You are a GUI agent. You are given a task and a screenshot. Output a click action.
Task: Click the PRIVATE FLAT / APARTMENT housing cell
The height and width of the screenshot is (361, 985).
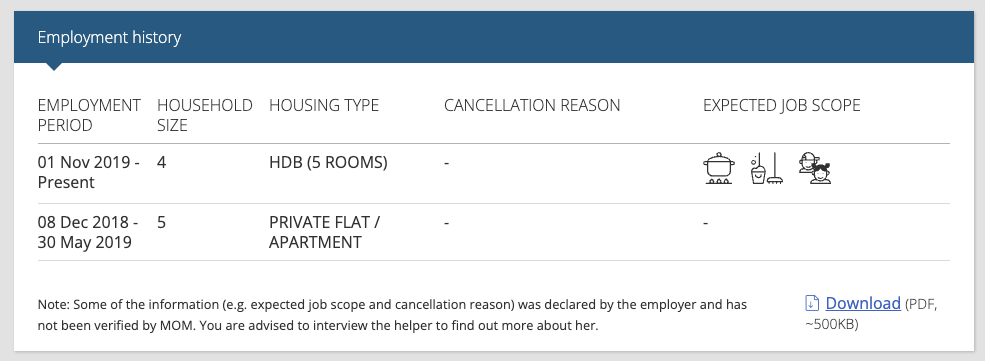(325, 232)
